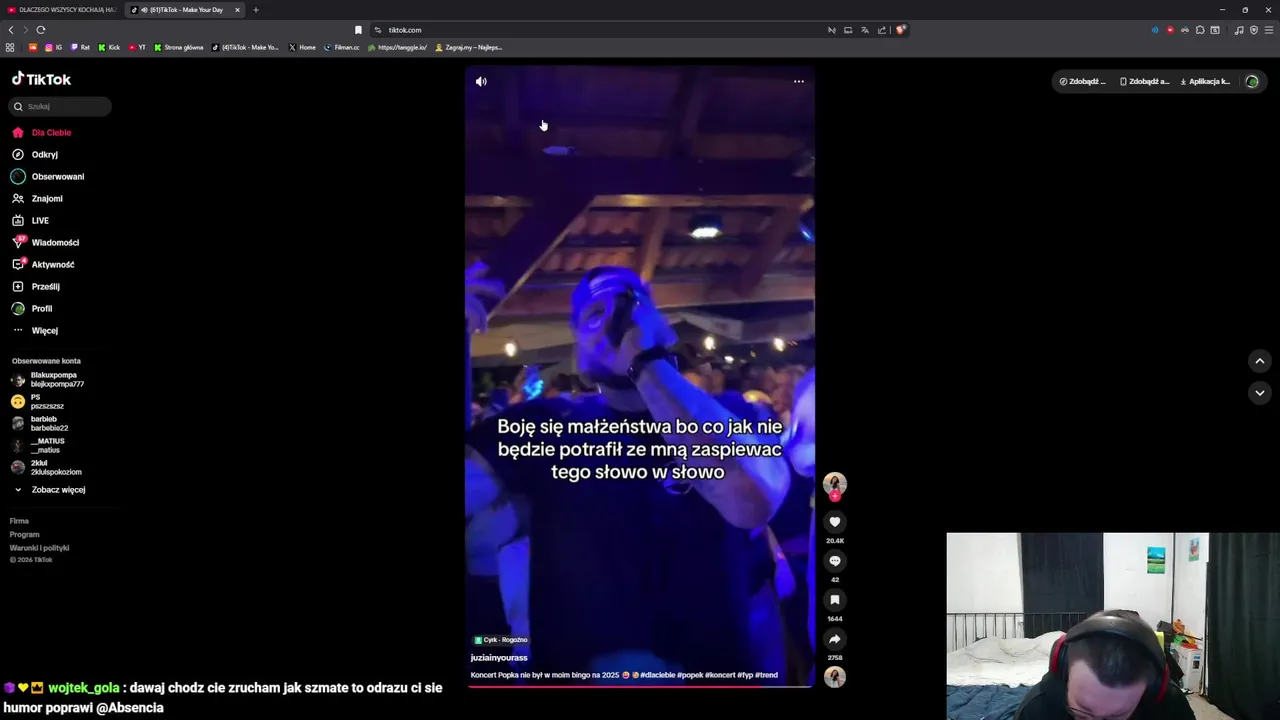
Task: Switch to the DLACZEGO WSZYSCY KOCHAJĄ tab
Action: (x=62, y=10)
